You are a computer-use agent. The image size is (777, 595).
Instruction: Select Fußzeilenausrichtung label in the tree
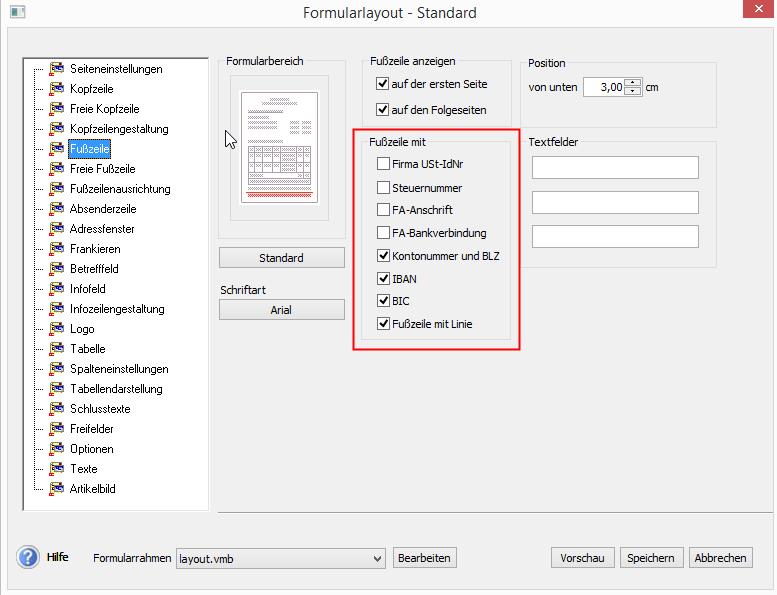tap(120, 189)
